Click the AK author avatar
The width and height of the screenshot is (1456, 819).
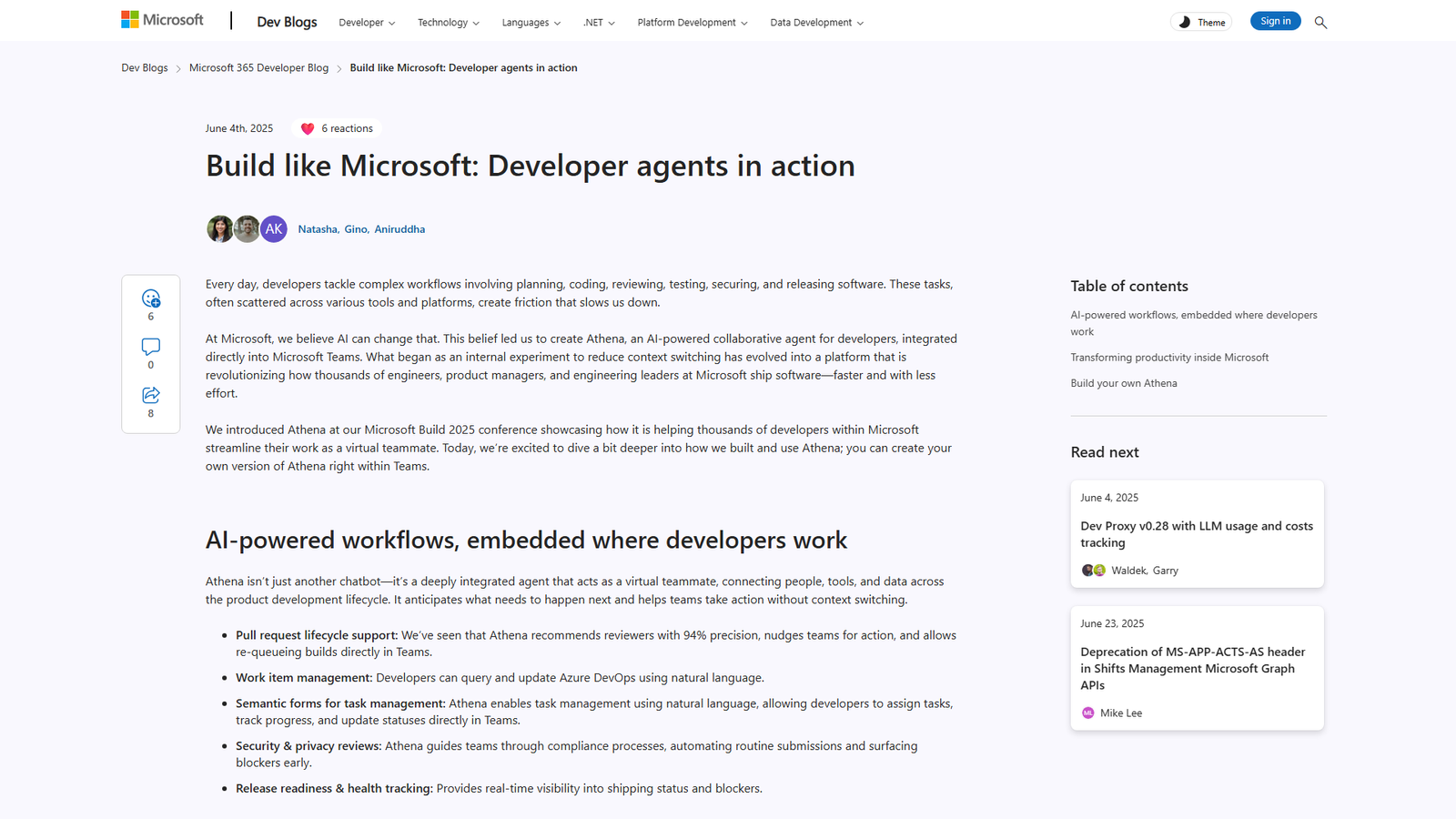[x=274, y=229]
